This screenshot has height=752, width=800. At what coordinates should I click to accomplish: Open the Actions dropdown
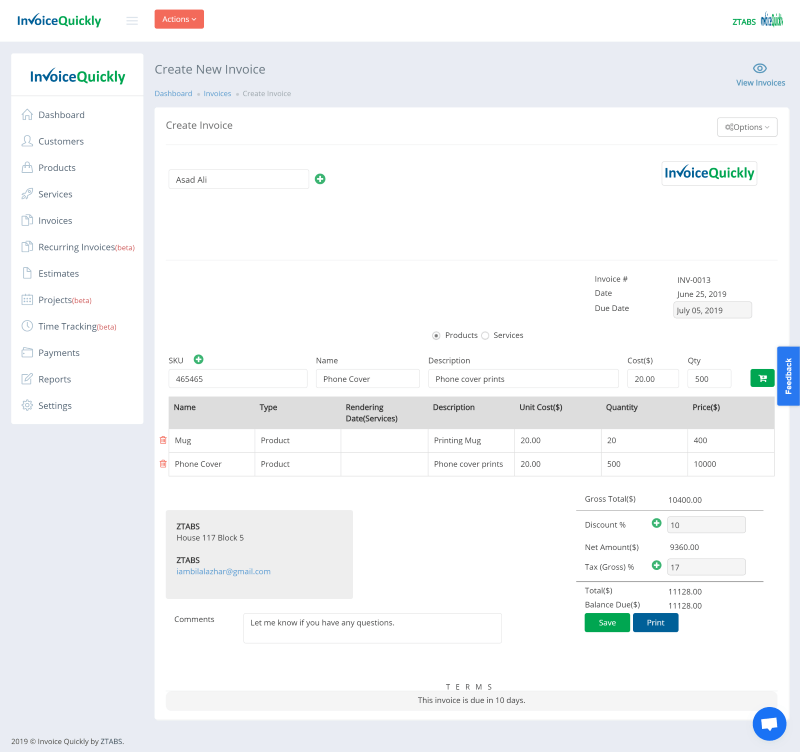[179, 19]
